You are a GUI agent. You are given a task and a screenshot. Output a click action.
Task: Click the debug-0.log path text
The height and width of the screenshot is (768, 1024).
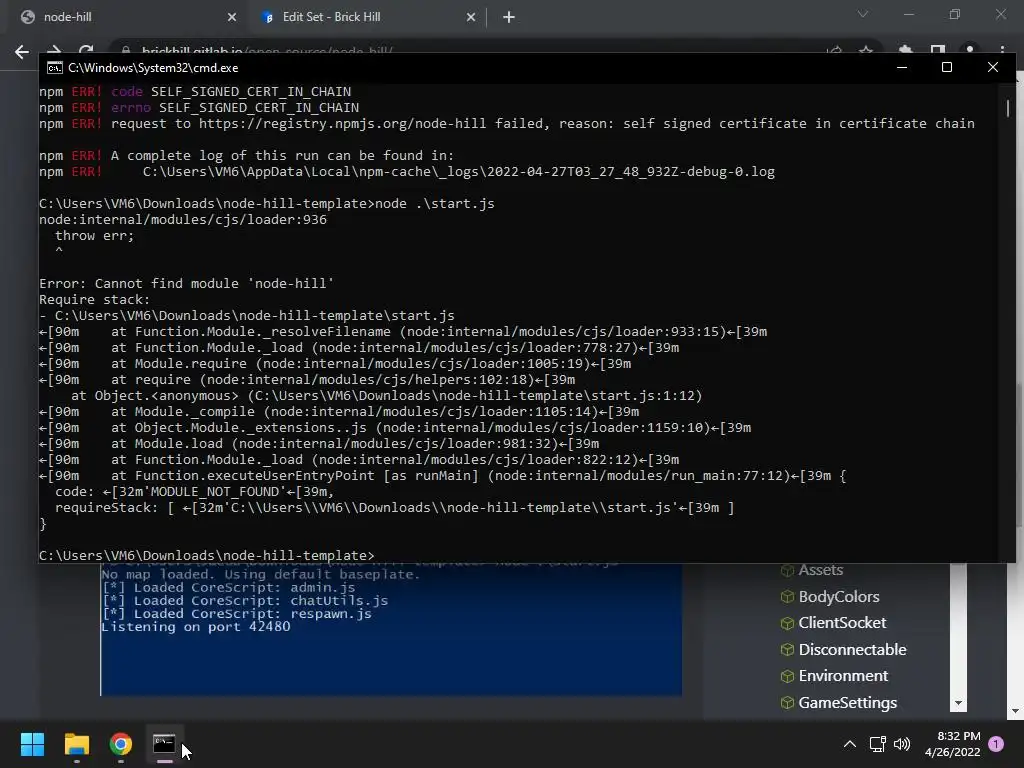point(458,172)
